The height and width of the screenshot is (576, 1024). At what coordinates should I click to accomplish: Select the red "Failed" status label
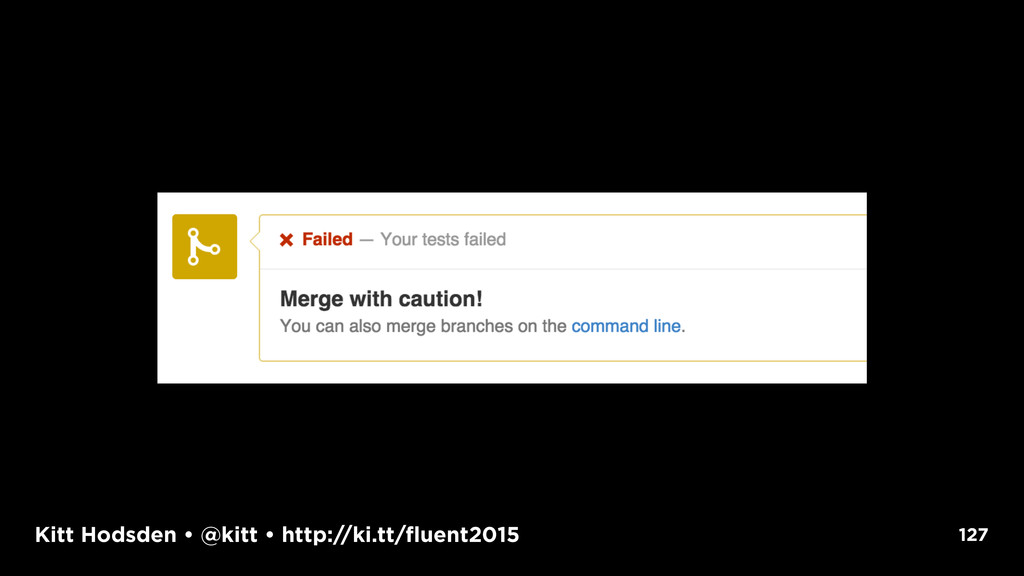pyautogui.click(x=327, y=239)
